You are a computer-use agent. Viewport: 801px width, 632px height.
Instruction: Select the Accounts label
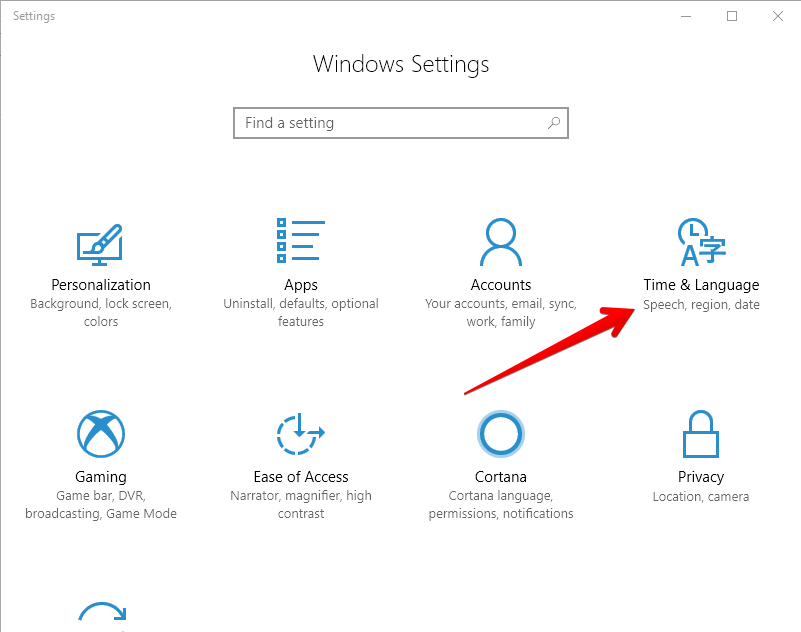point(501,285)
